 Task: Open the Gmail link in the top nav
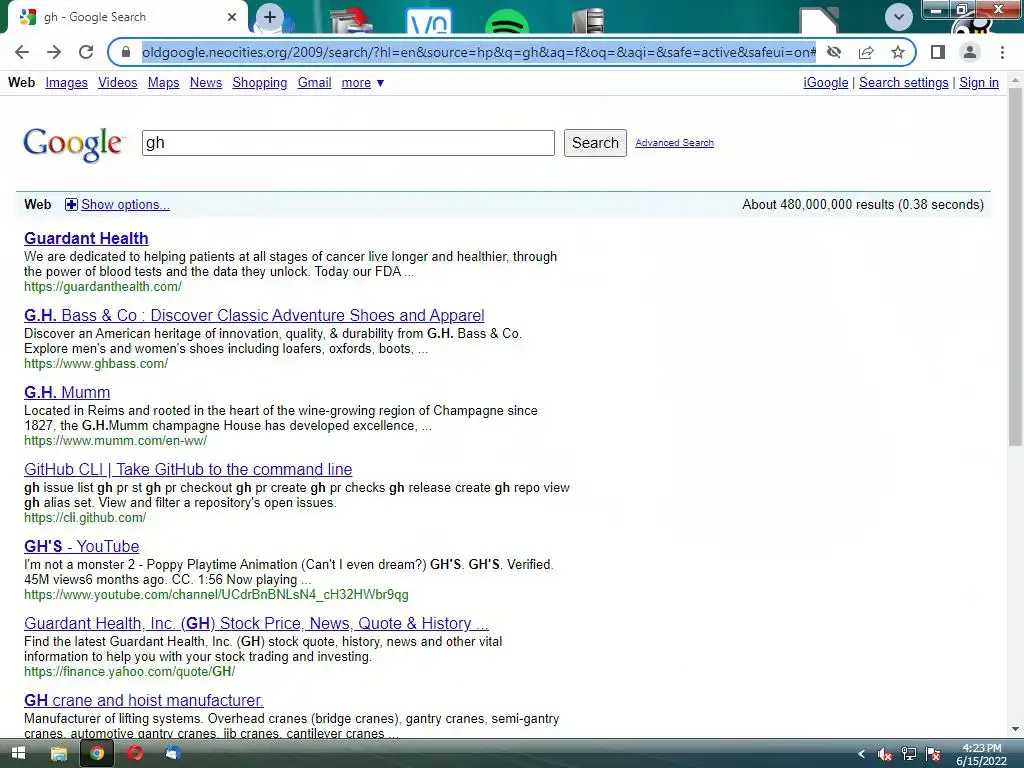point(314,83)
